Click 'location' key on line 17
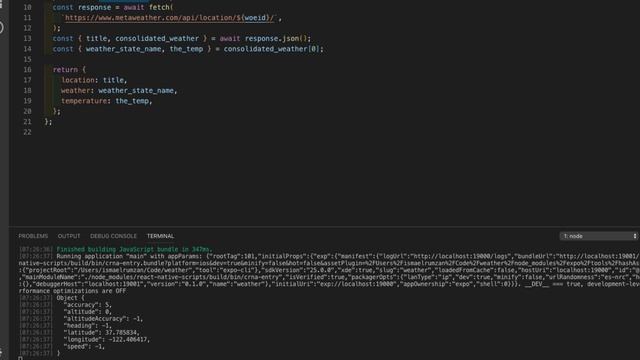Viewport: 640px width, 360px height. pos(78,80)
